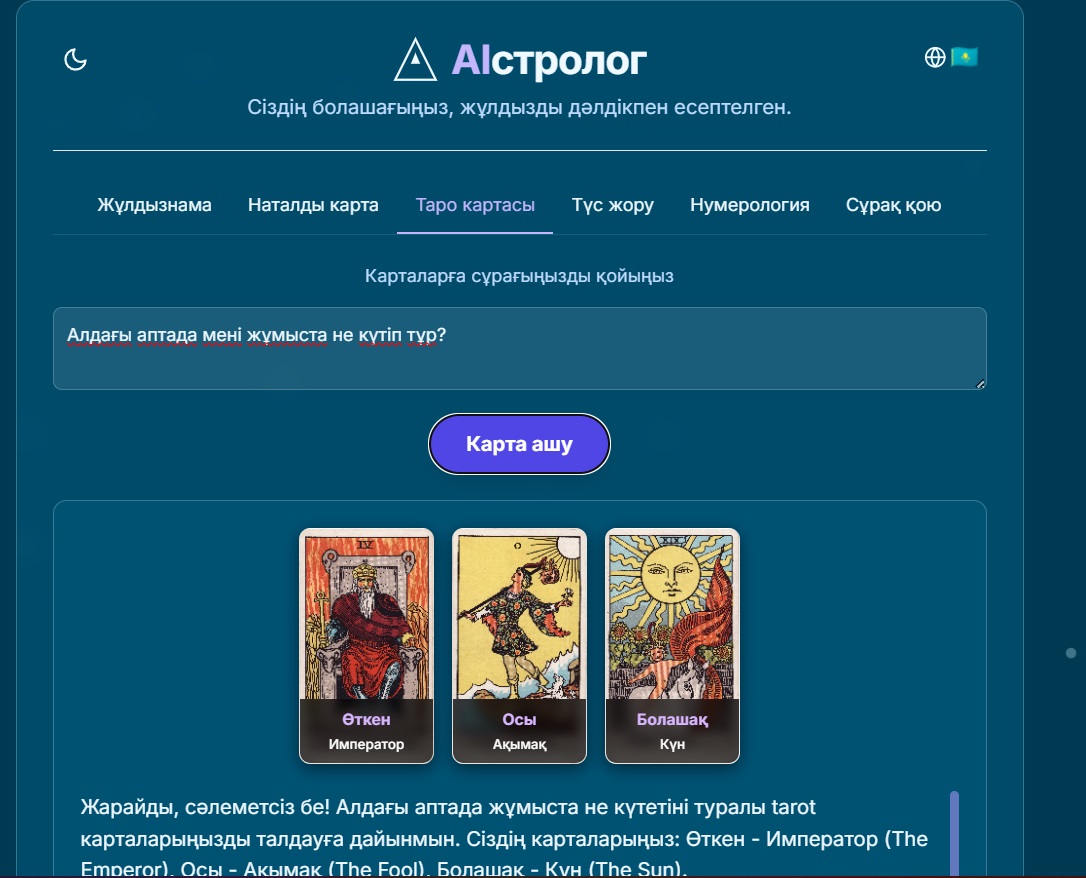Open language selector via globe icon

point(935,57)
